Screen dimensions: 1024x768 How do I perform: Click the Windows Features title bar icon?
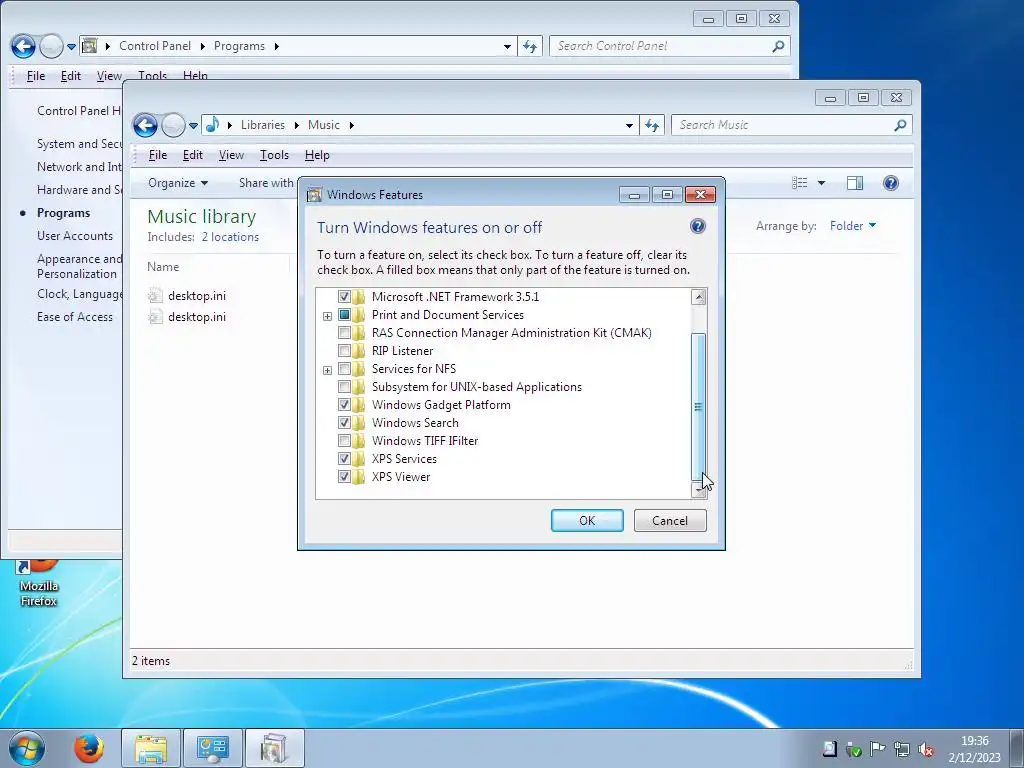coord(315,195)
